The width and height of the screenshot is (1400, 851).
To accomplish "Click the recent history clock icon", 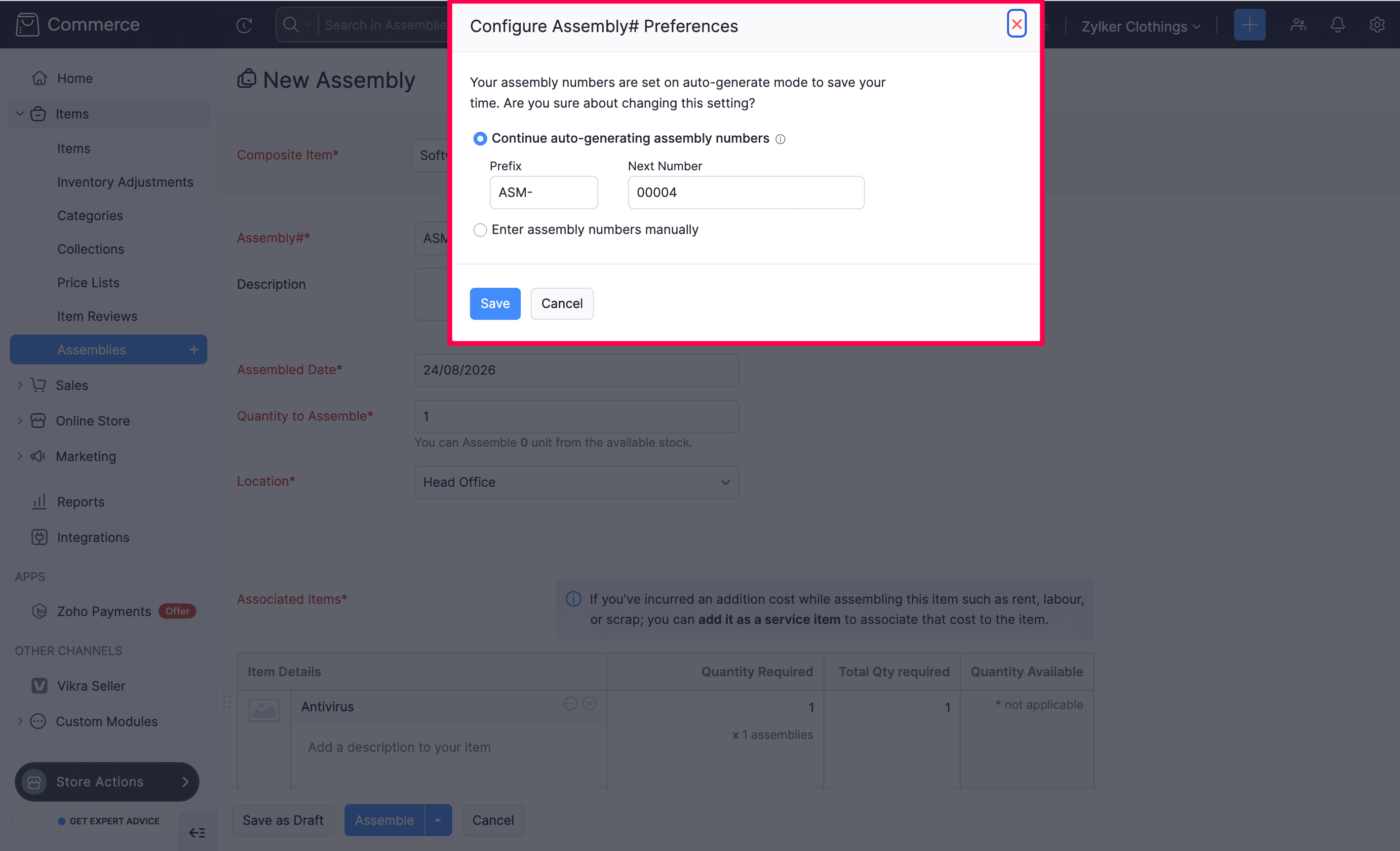I will click(x=244, y=25).
